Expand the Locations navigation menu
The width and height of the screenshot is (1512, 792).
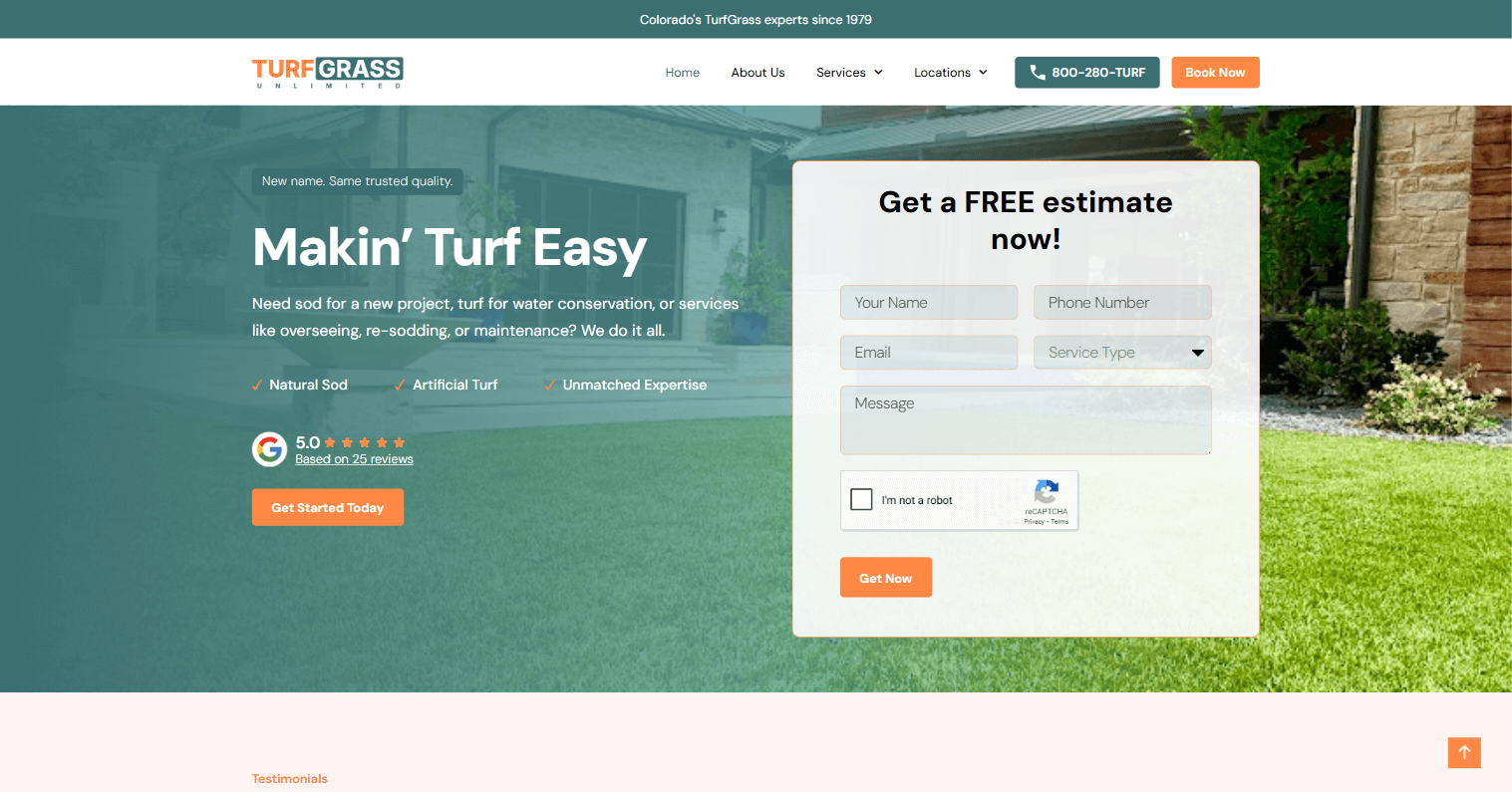[950, 72]
